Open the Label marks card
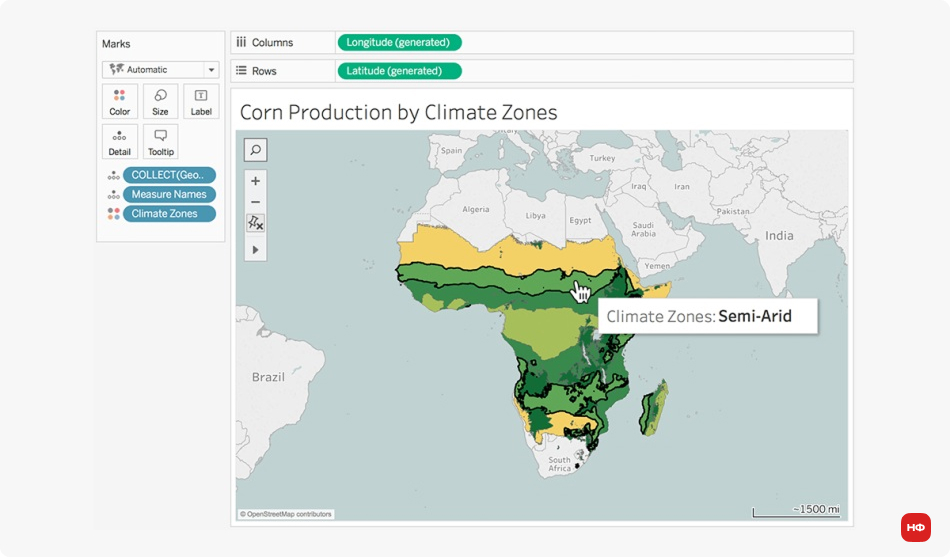 click(x=201, y=102)
